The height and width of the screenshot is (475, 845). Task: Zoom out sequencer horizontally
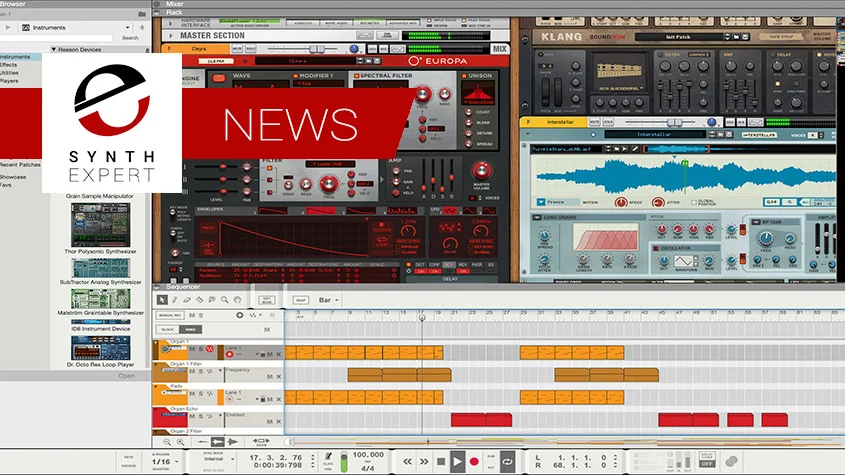pyautogui.click(x=167, y=442)
